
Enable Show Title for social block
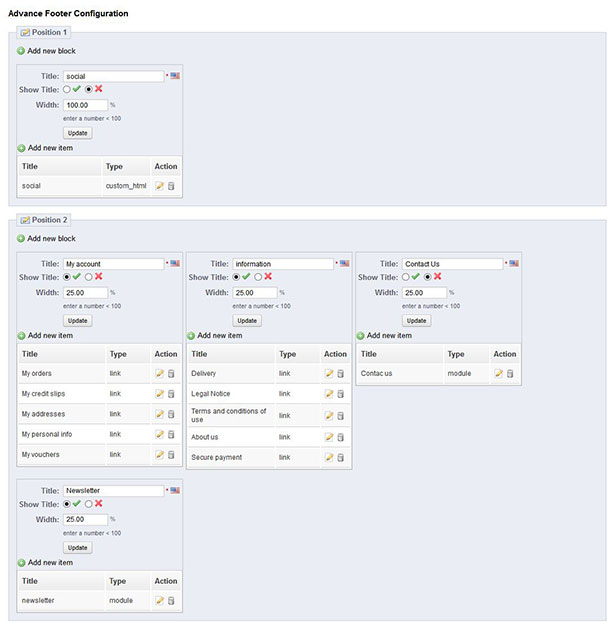pyautogui.click(x=67, y=89)
